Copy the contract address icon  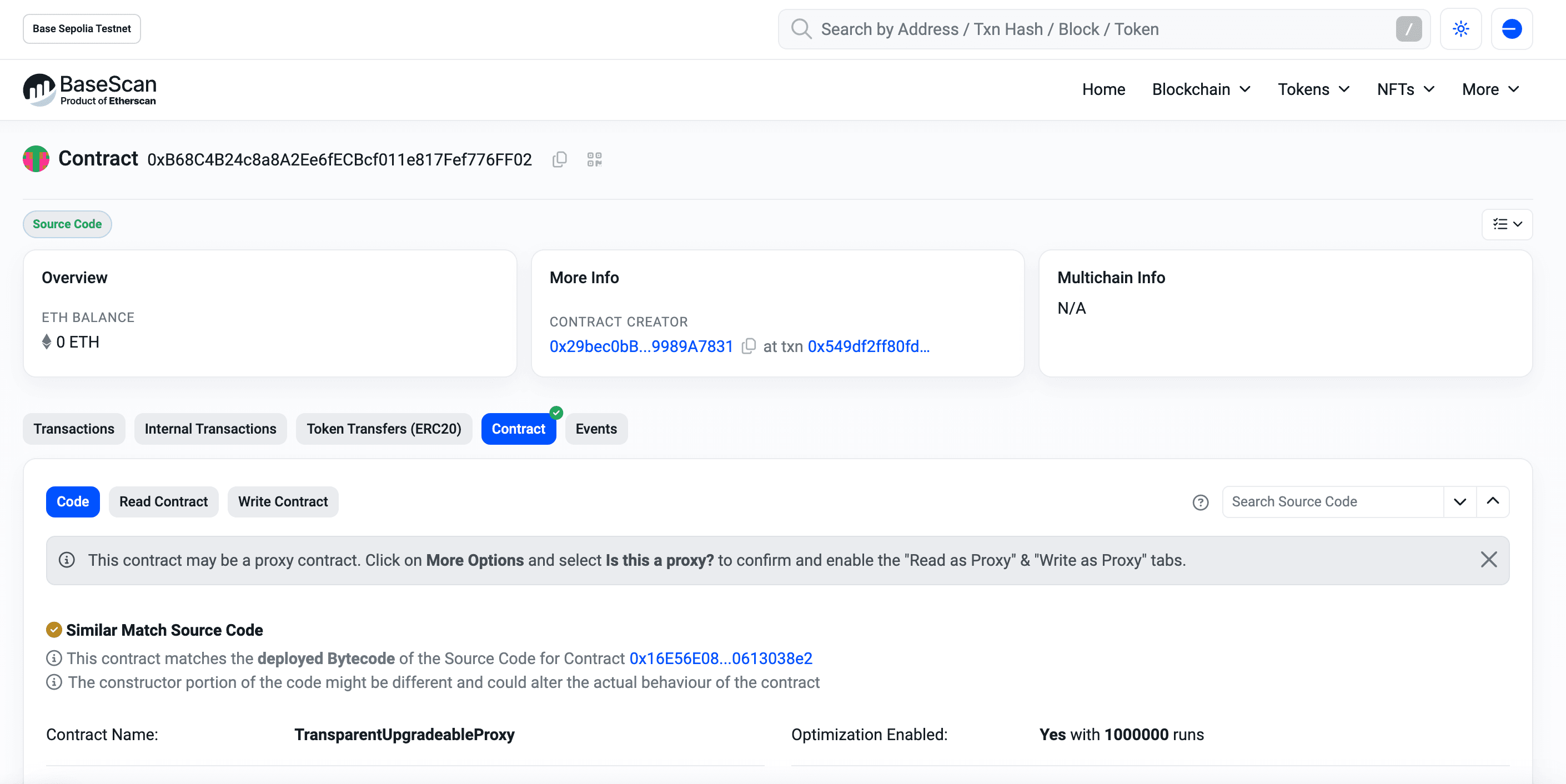point(559,159)
